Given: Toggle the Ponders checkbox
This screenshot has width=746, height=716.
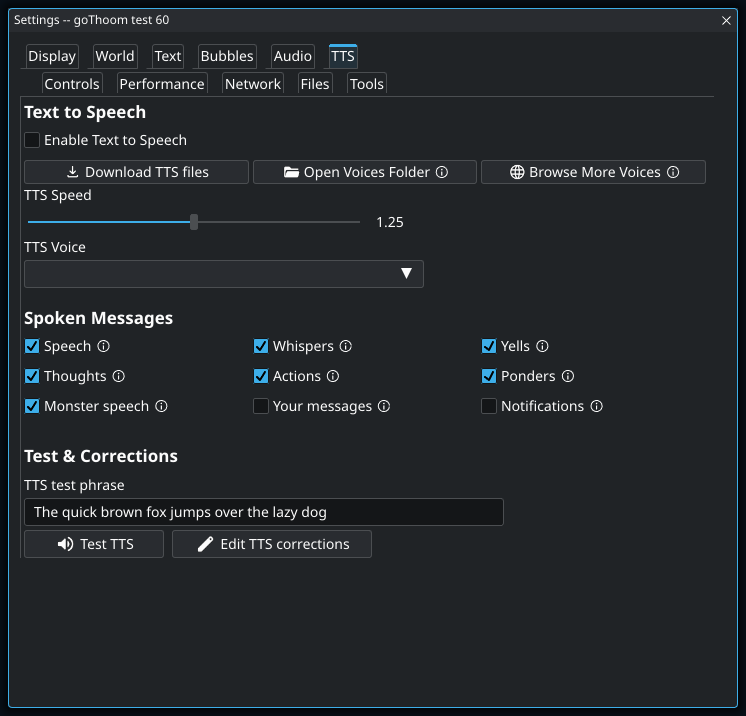Looking at the screenshot, I should 489,376.
